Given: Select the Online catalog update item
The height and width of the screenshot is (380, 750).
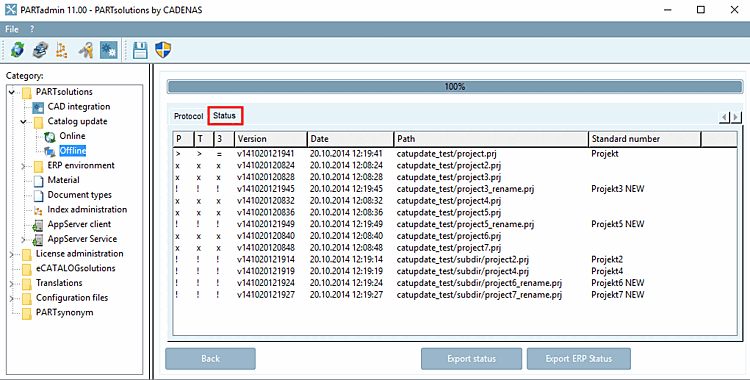Looking at the screenshot, I should tap(72, 136).
